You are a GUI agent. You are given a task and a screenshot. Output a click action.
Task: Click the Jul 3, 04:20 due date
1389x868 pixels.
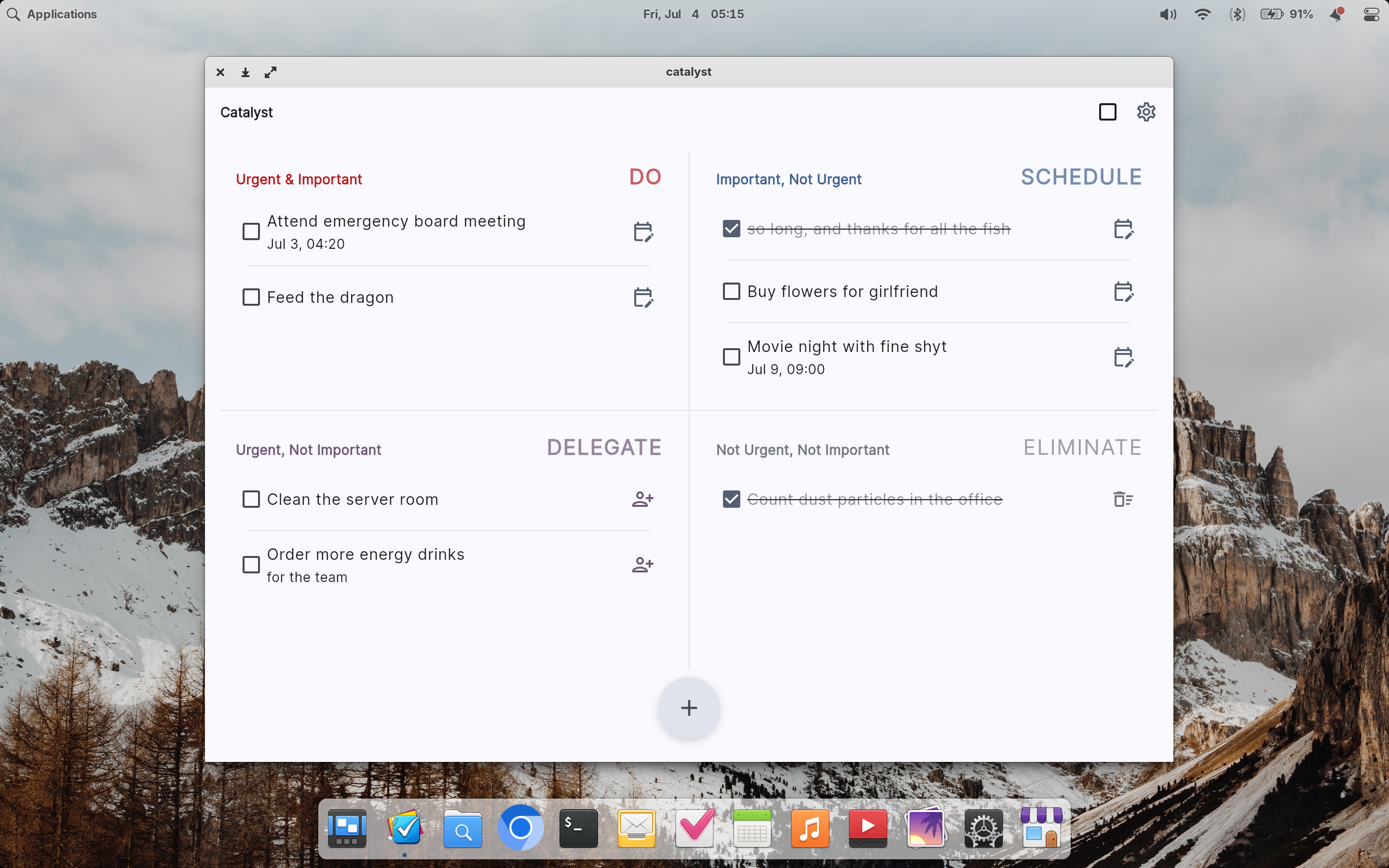pos(306,244)
